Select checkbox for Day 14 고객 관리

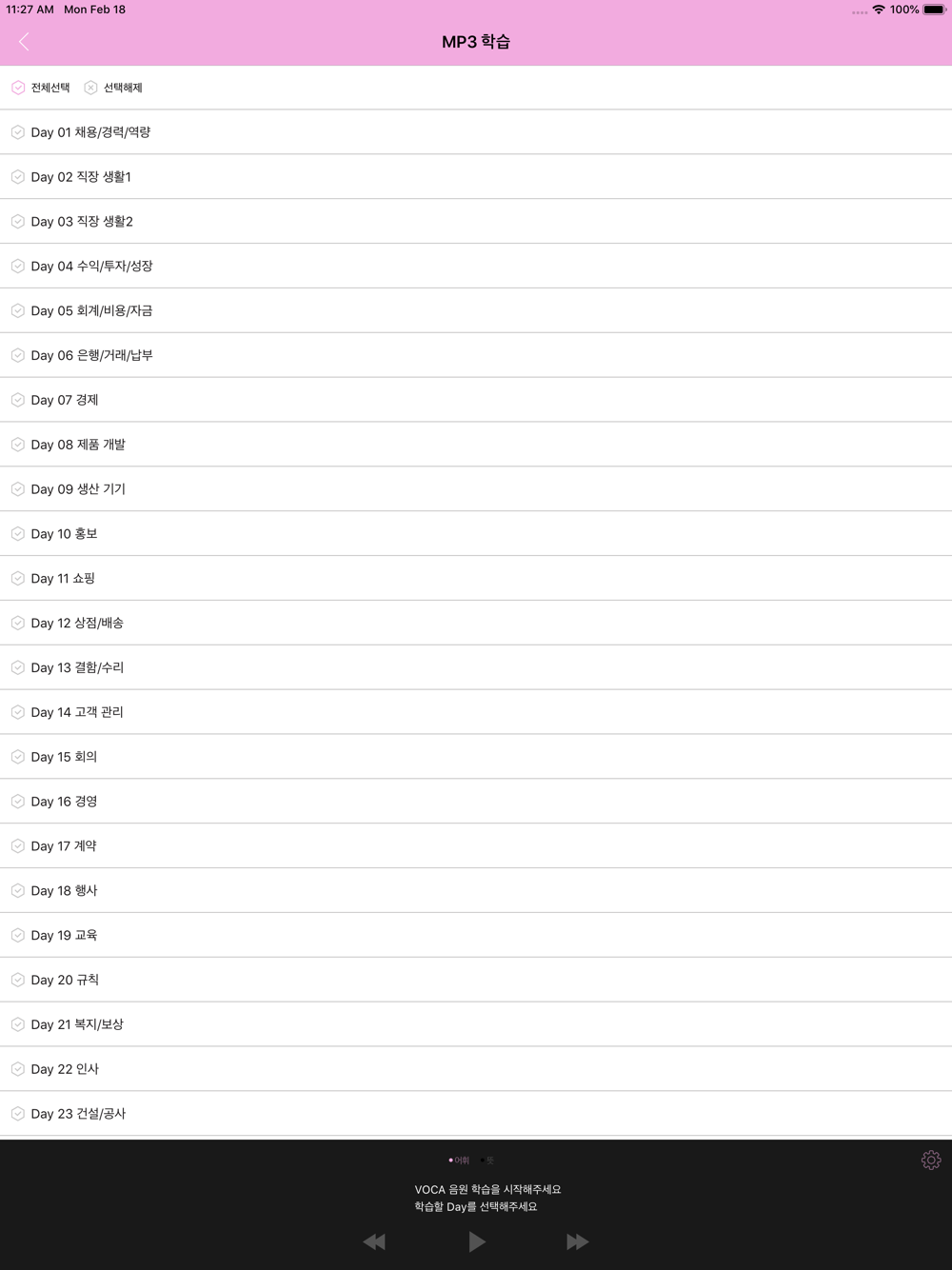(18, 712)
